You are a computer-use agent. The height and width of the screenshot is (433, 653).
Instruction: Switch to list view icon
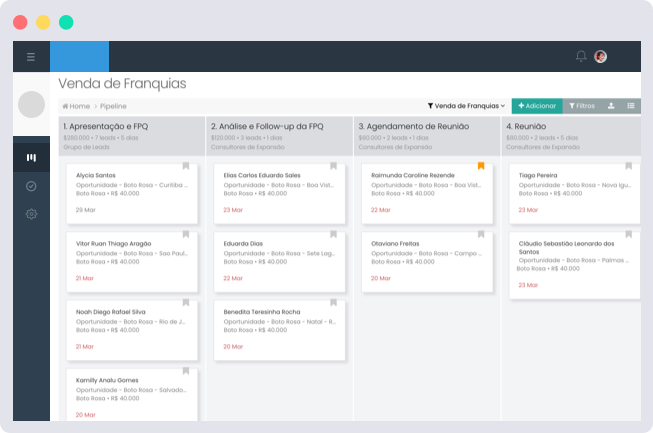631,106
